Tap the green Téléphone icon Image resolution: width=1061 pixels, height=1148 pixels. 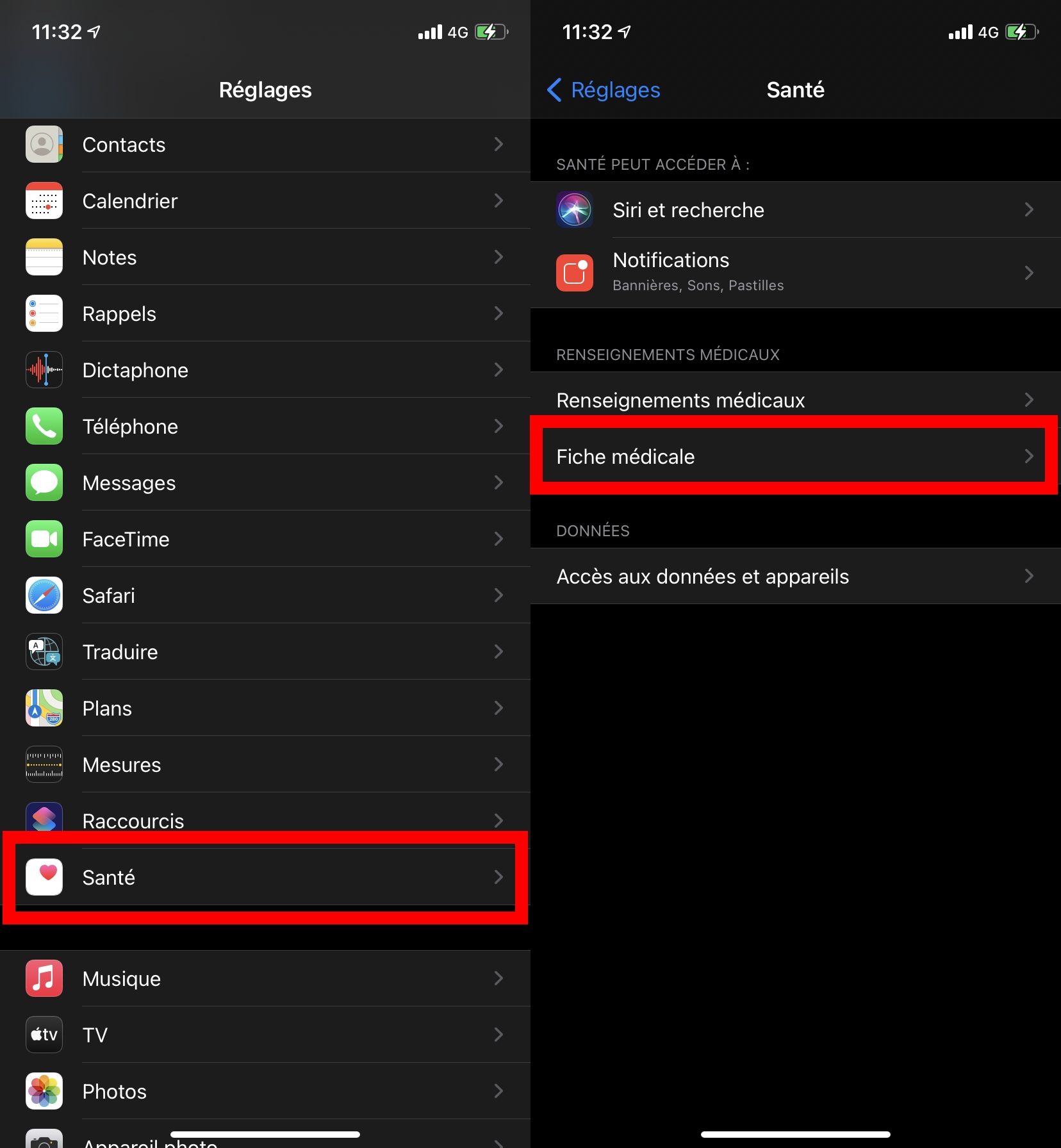tap(44, 427)
